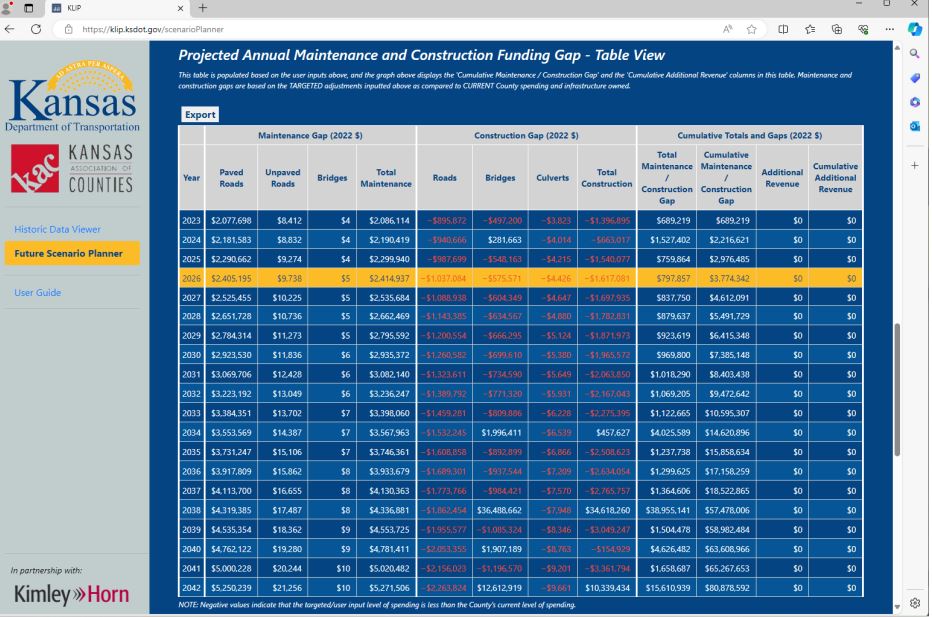Open the Favorites list icon
This screenshot has width=932, height=617.
[809, 31]
